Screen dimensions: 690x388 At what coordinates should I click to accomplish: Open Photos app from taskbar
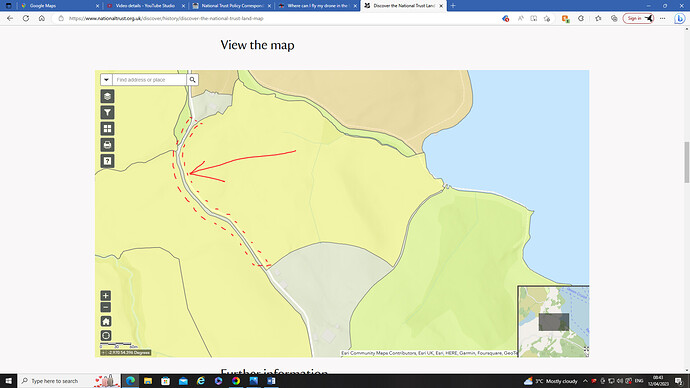coord(253,381)
